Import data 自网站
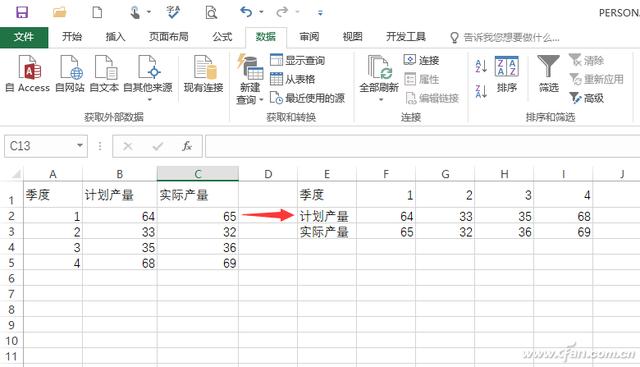The width and height of the screenshot is (640, 367). point(70,73)
